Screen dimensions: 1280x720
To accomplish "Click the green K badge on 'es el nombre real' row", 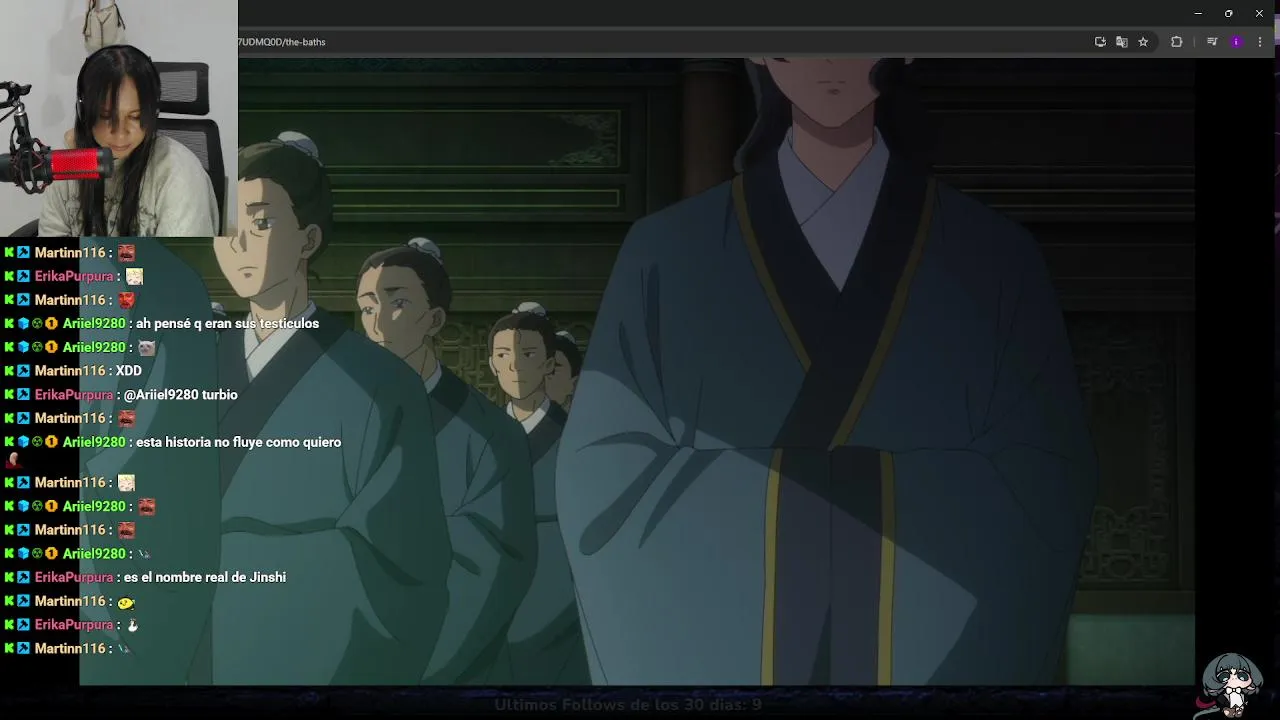I will tap(9, 577).
